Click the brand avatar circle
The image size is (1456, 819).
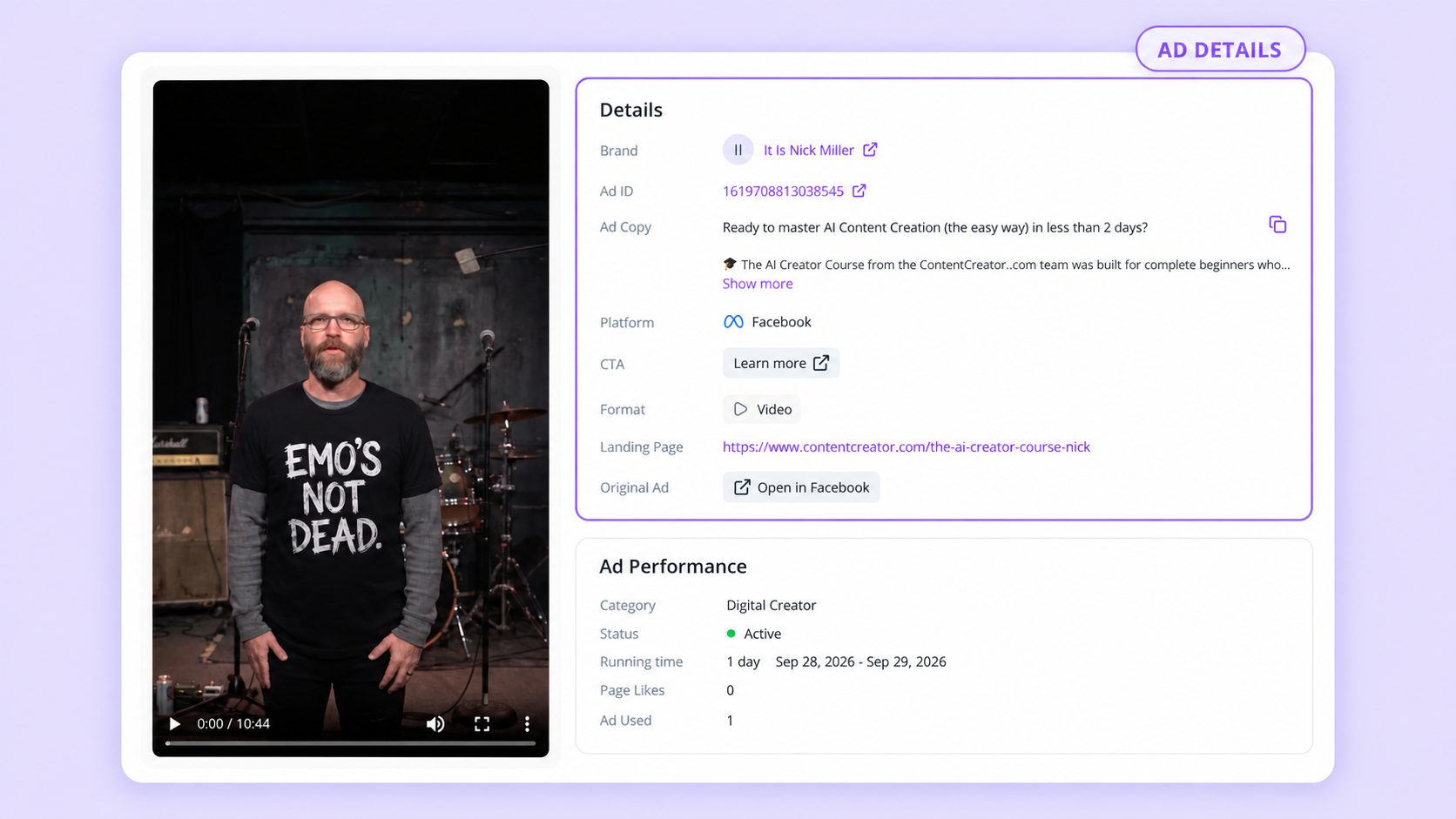tap(738, 150)
